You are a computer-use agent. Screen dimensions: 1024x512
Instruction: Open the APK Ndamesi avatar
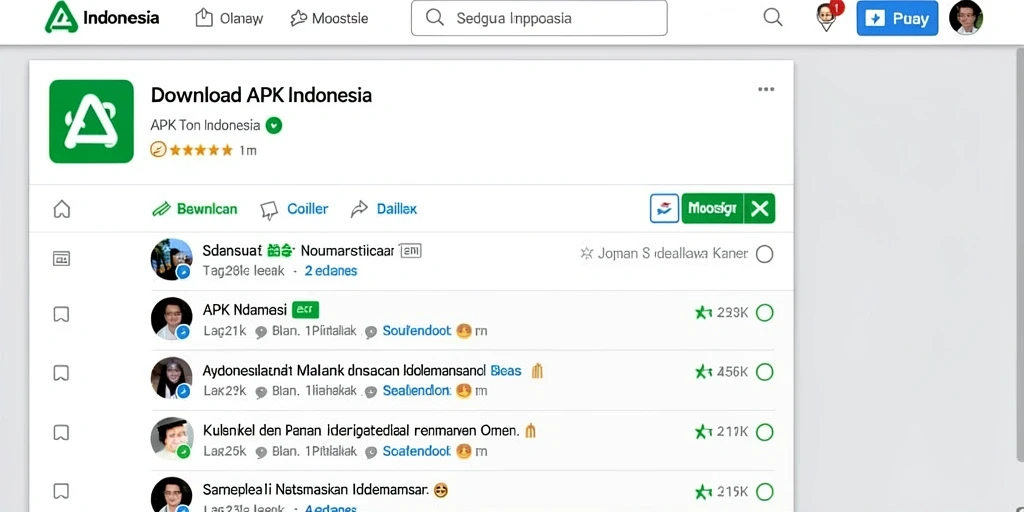pos(171,319)
